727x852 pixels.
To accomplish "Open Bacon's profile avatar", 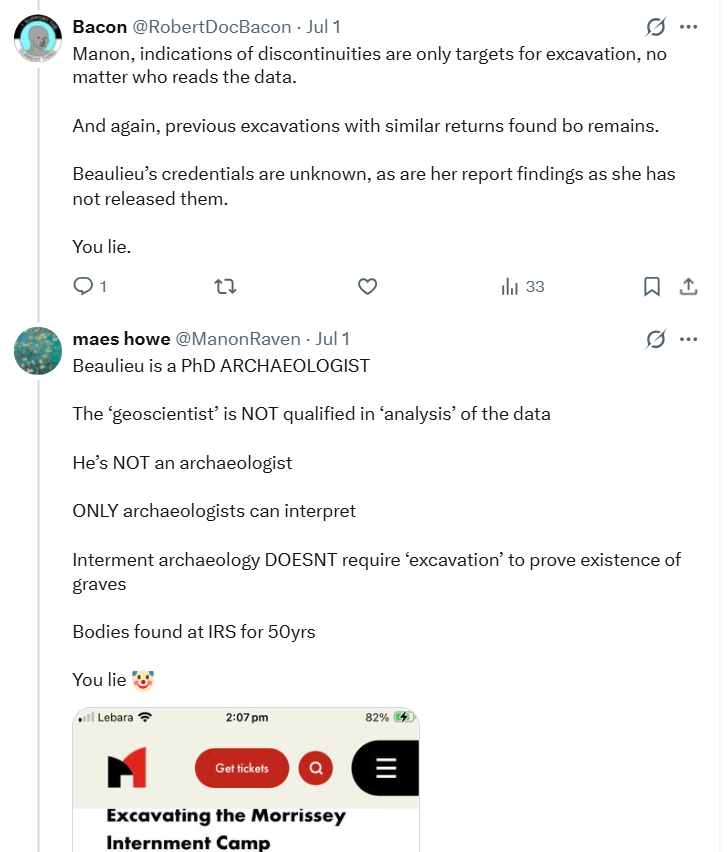I will tap(37, 38).
